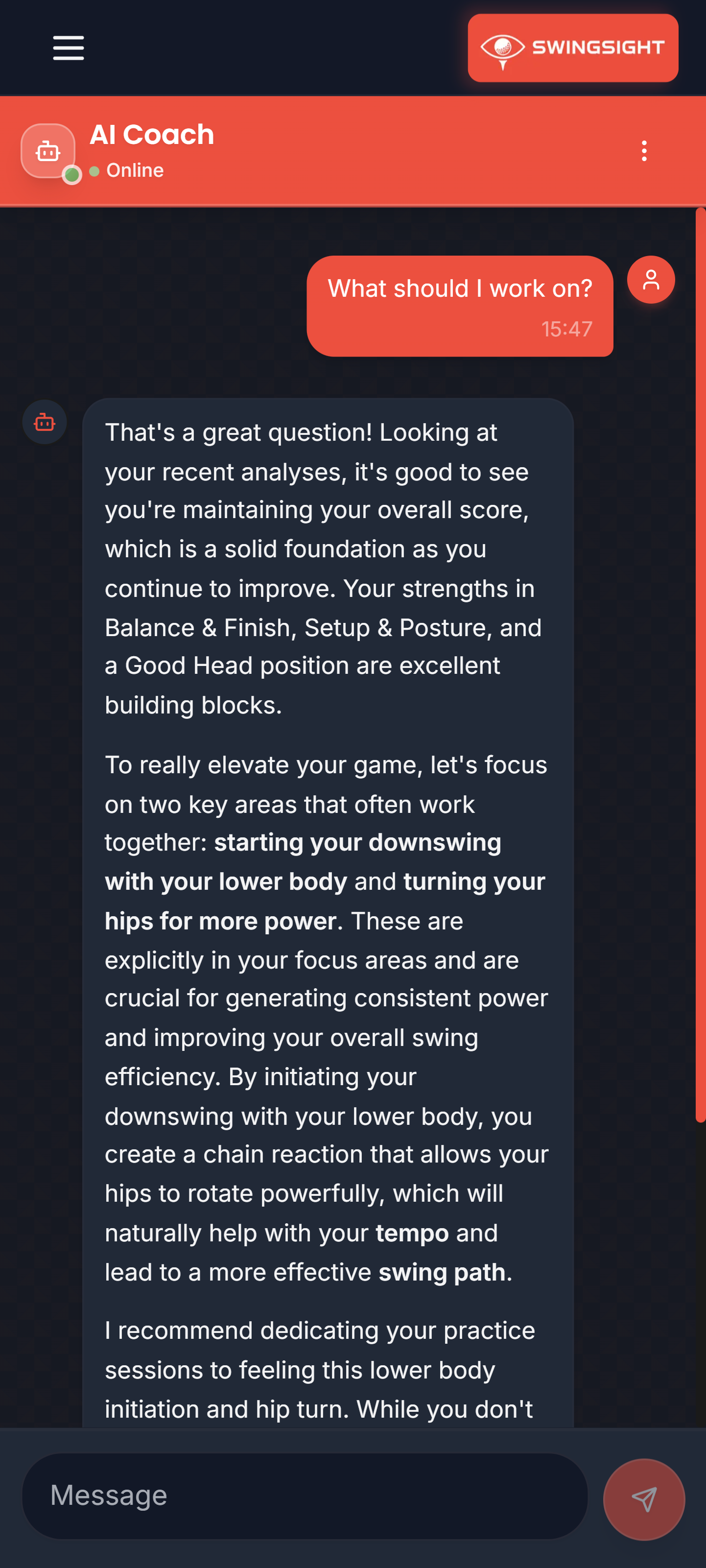Focus the Message input field

305,1496
